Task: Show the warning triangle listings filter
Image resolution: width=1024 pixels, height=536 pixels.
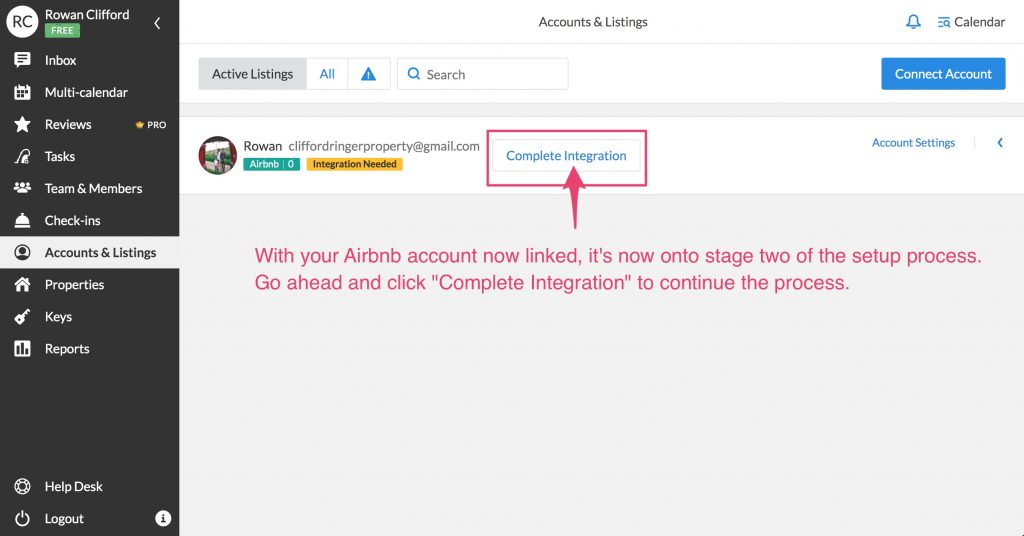Action: coord(368,74)
